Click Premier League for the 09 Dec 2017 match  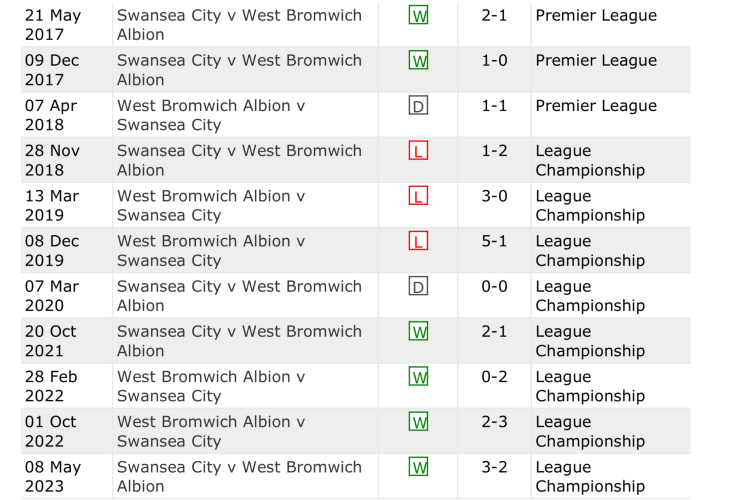point(596,61)
